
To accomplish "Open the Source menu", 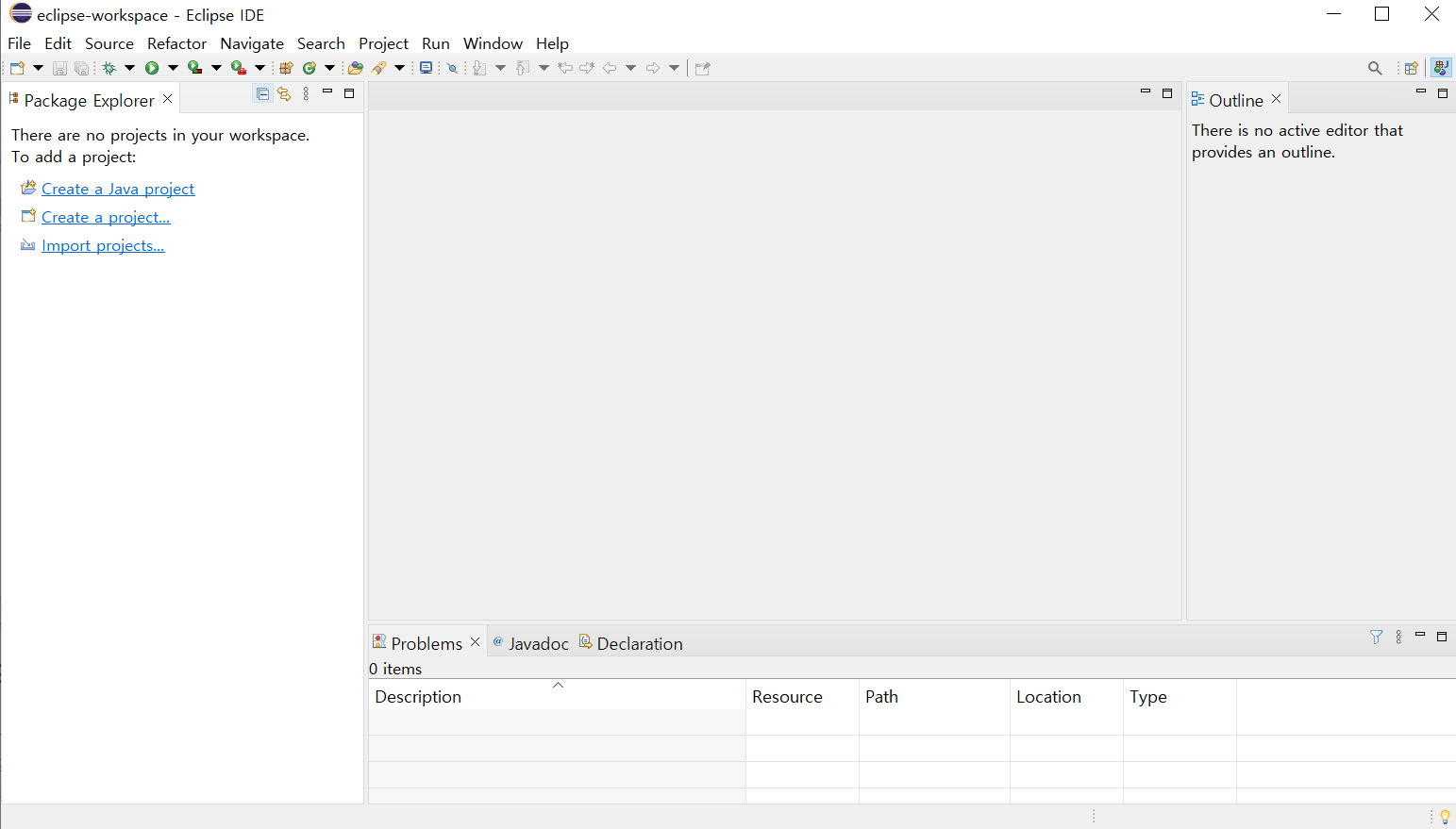I will pos(109,43).
